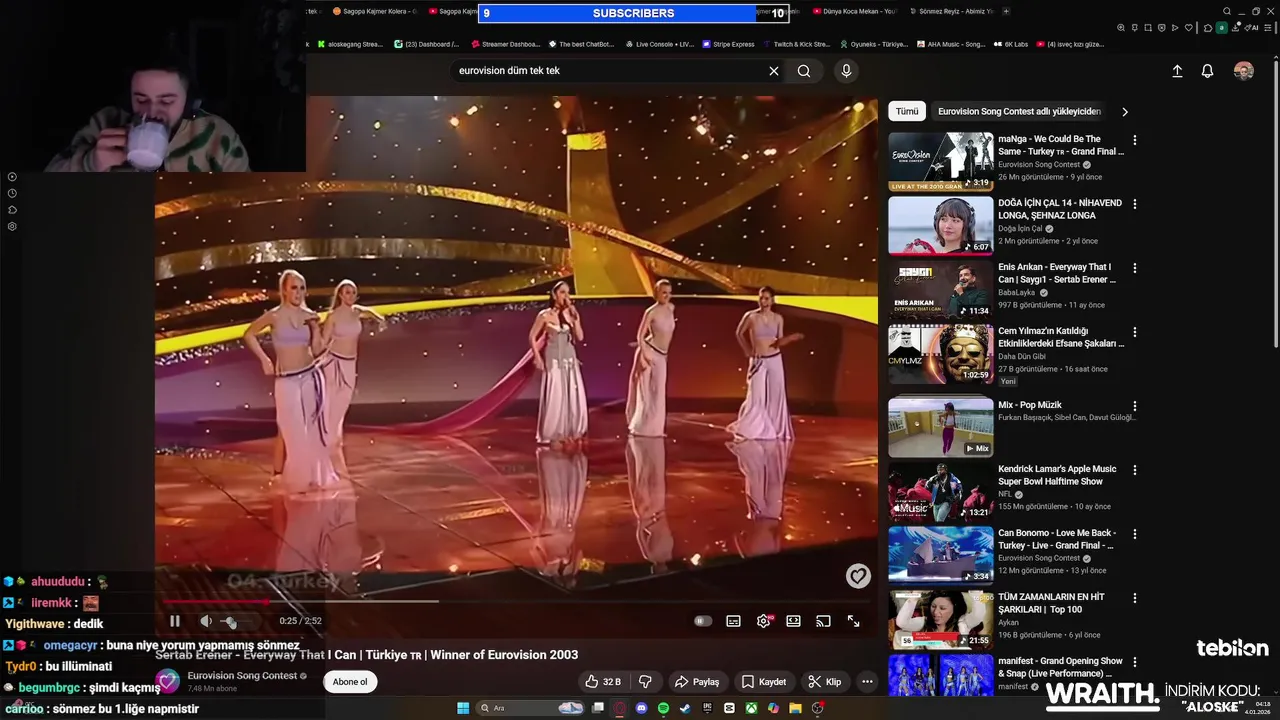This screenshot has width=1280, height=720.
Task: Toggle subtitles in the player
Action: click(733, 621)
